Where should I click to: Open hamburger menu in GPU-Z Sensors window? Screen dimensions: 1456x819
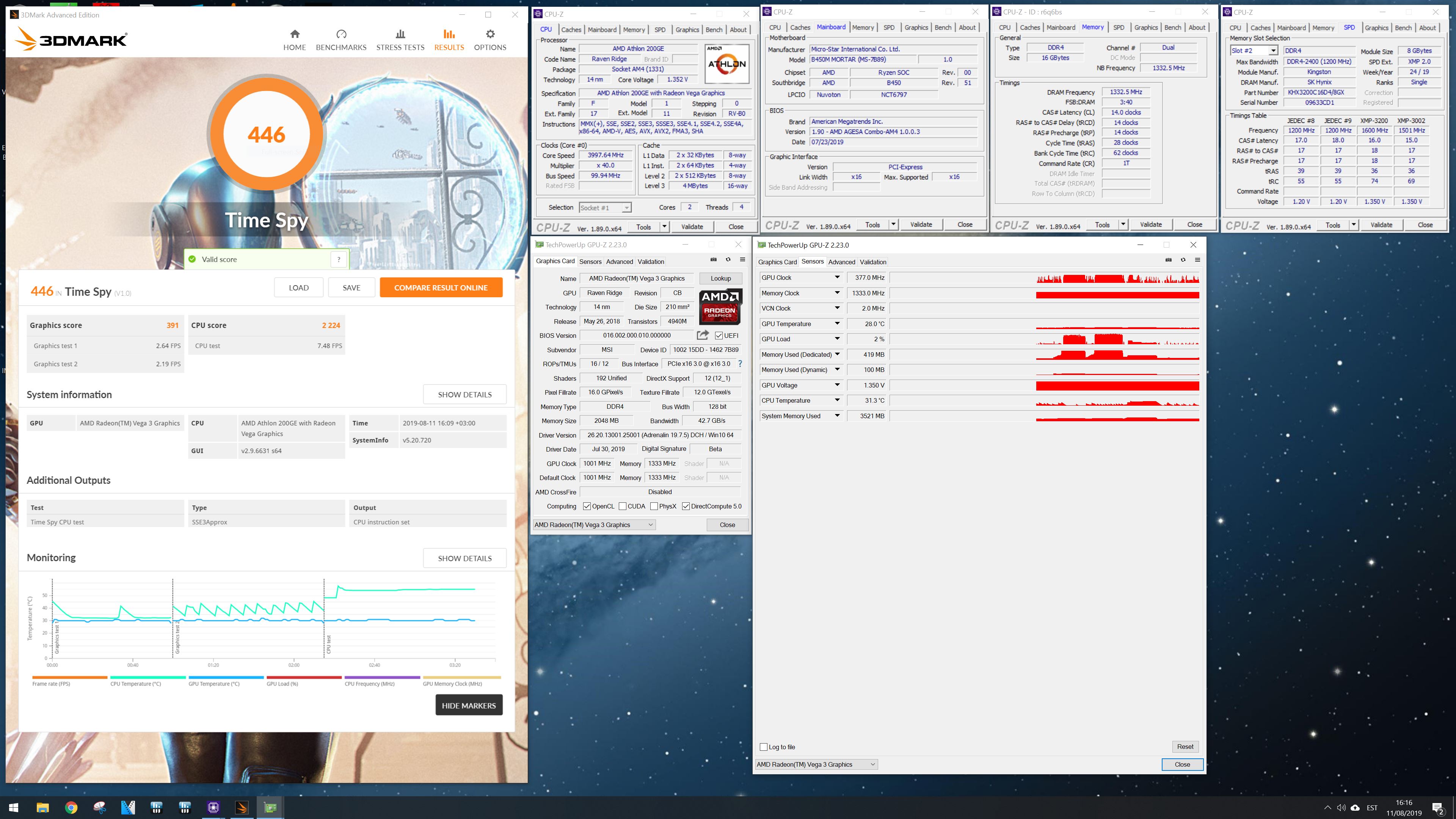coord(1197,260)
